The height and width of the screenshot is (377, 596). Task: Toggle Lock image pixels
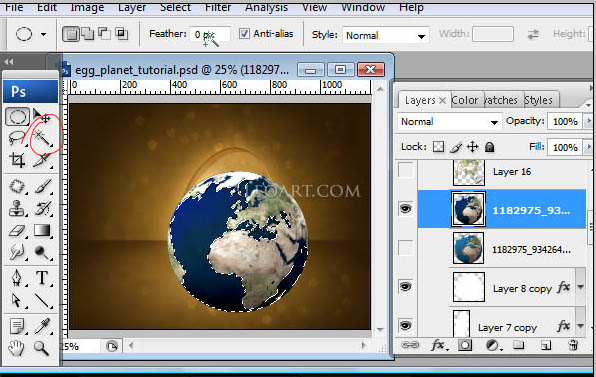point(456,147)
